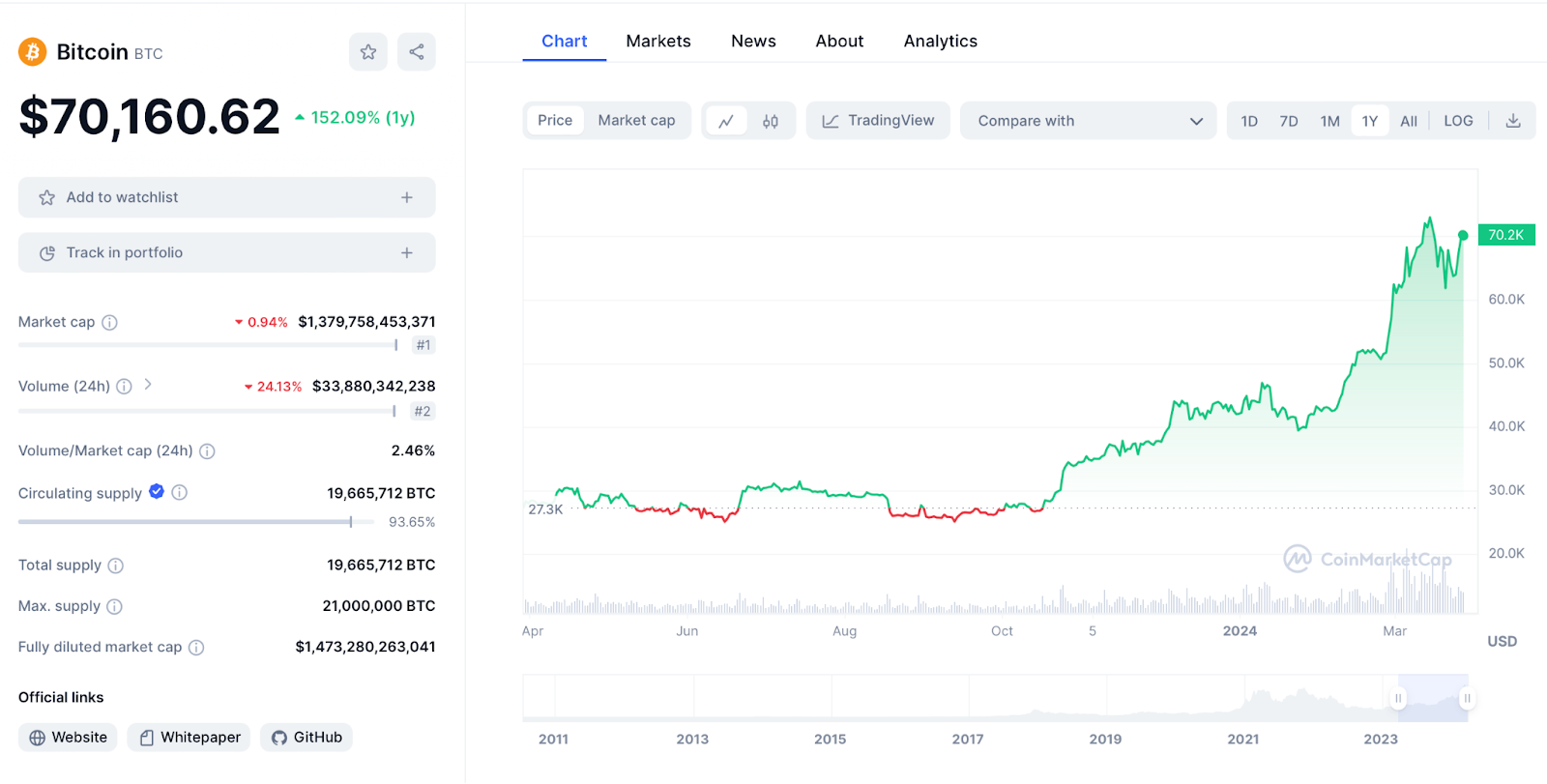Image resolution: width=1547 pixels, height=784 pixels.
Task: Open the Markets tab
Action: pos(658,42)
